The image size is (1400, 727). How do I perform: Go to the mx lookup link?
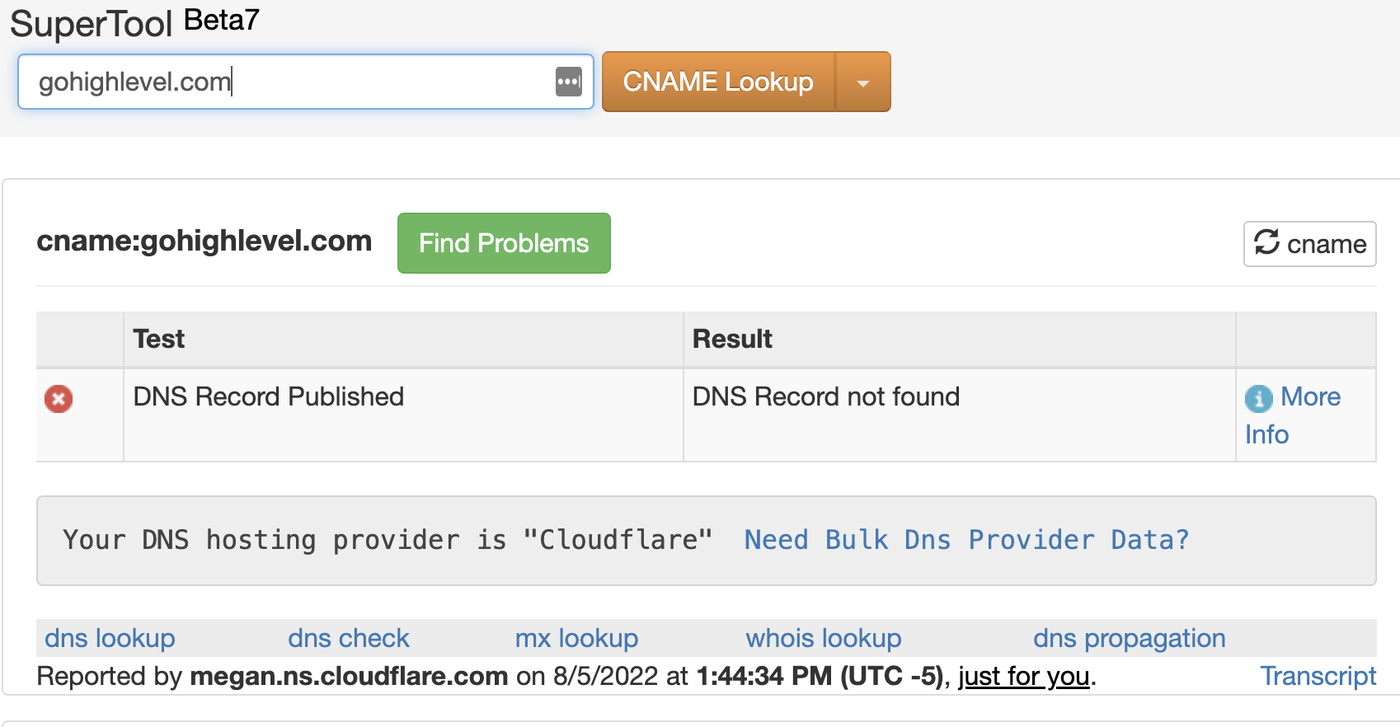click(x=576, y=638)
